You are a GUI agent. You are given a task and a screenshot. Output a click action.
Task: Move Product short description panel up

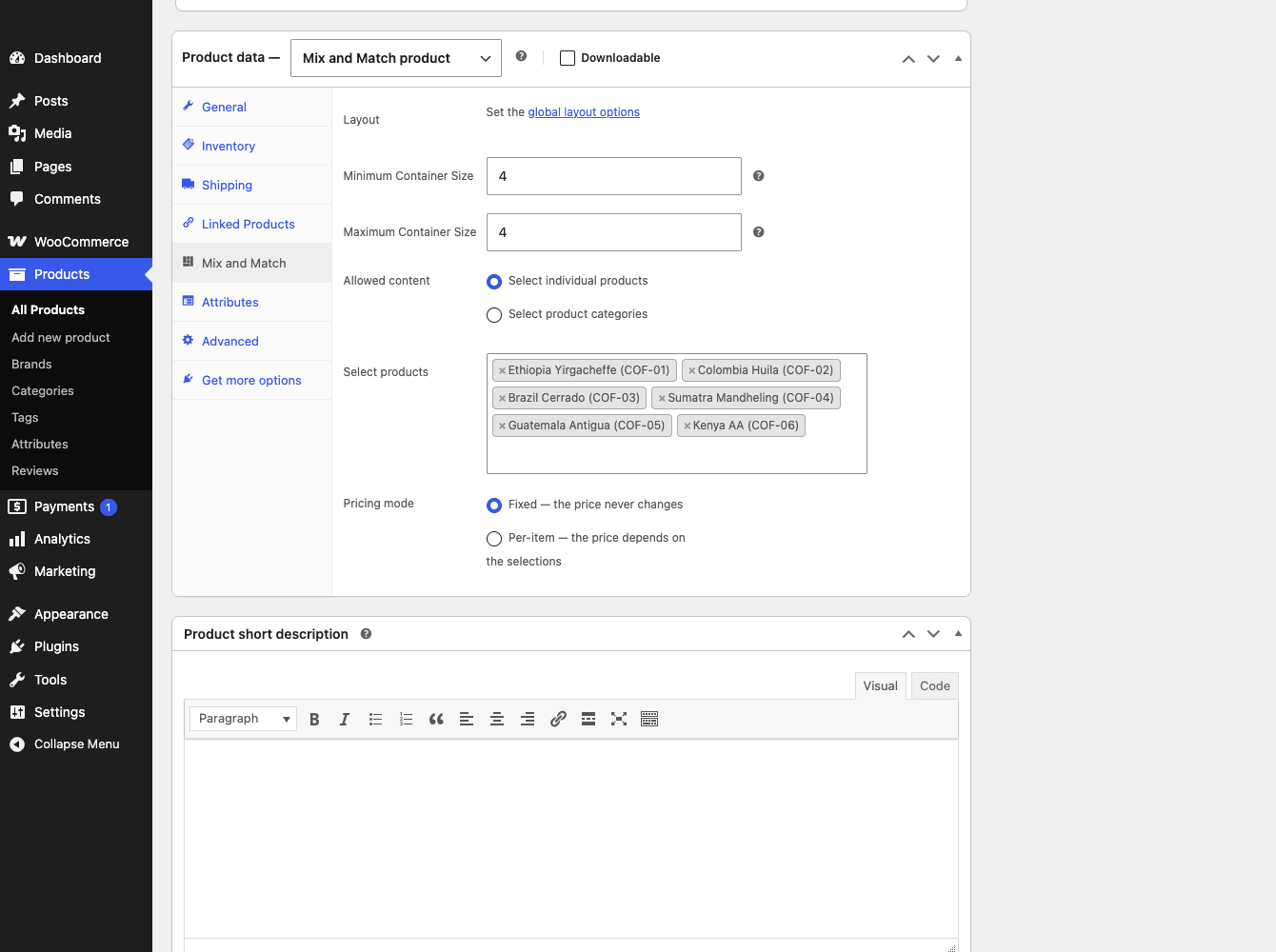(908, 634)
